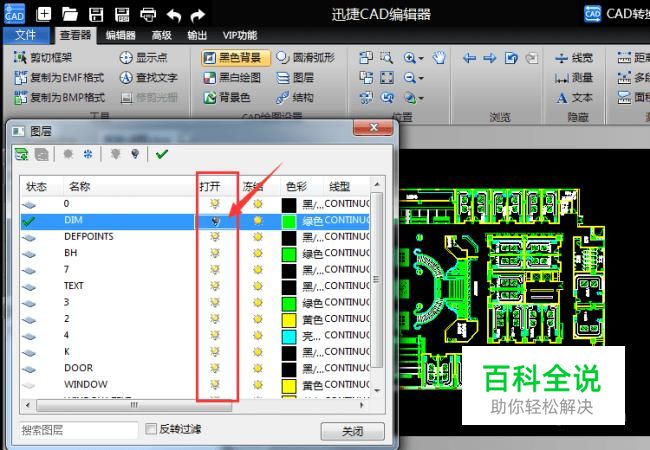Choose 复制为EMF格式

point(59,77)
